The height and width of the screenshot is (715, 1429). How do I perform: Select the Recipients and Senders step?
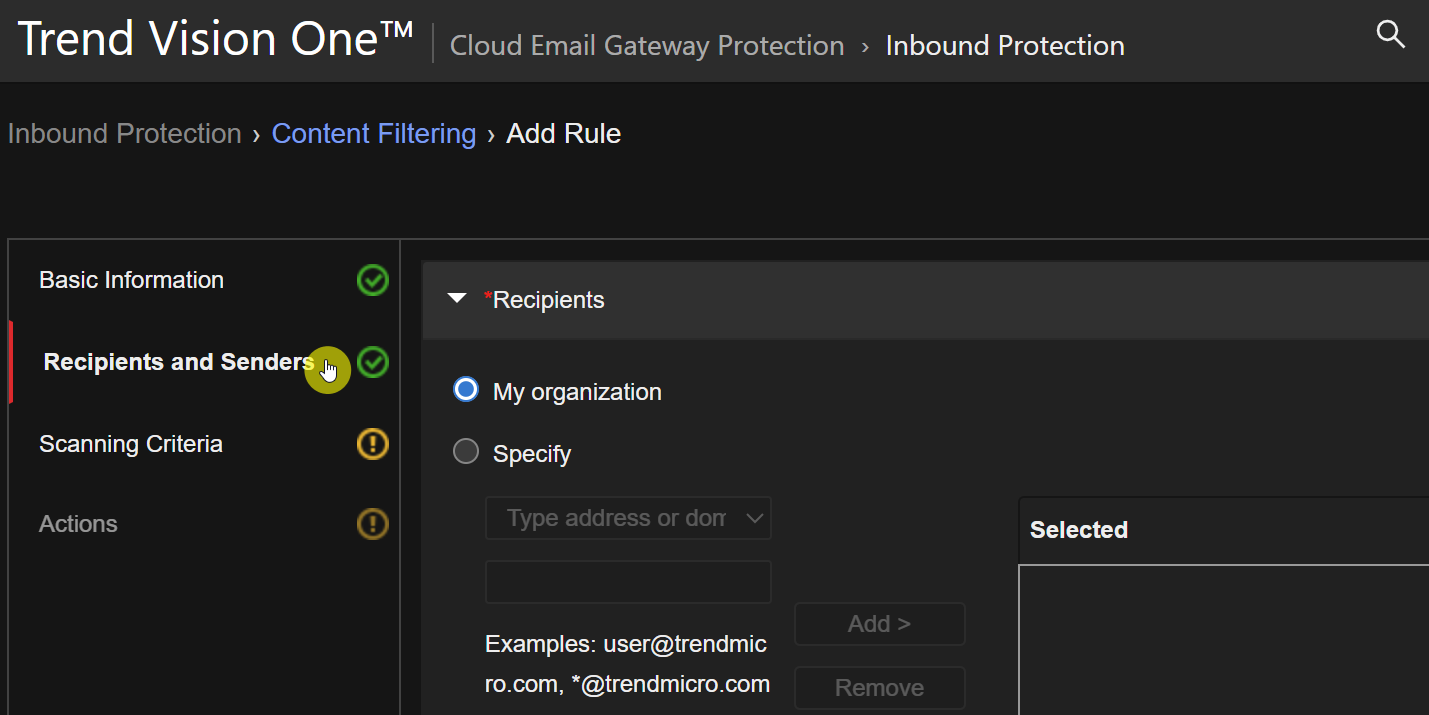(178, 362)
